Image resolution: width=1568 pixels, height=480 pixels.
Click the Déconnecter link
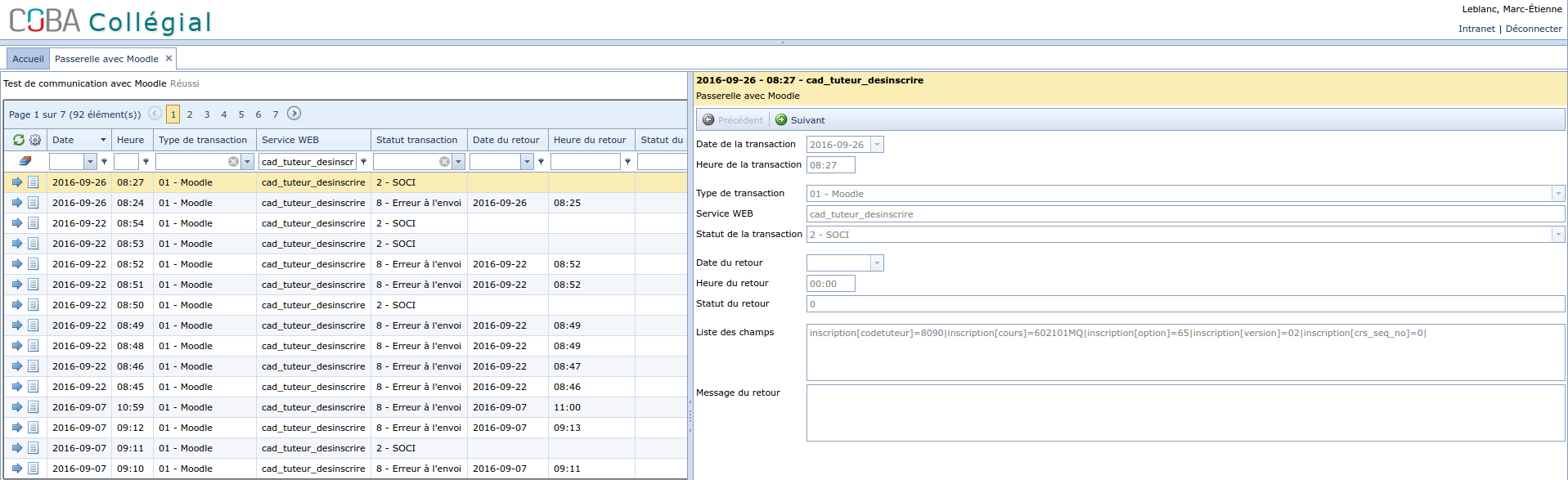point(1534,29)
